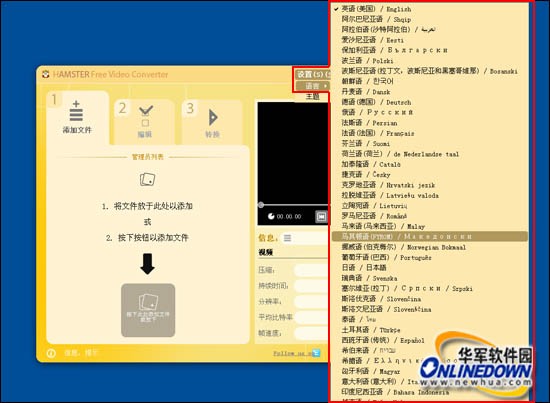Click the 持续时间 value field

[x=311, y=286]
